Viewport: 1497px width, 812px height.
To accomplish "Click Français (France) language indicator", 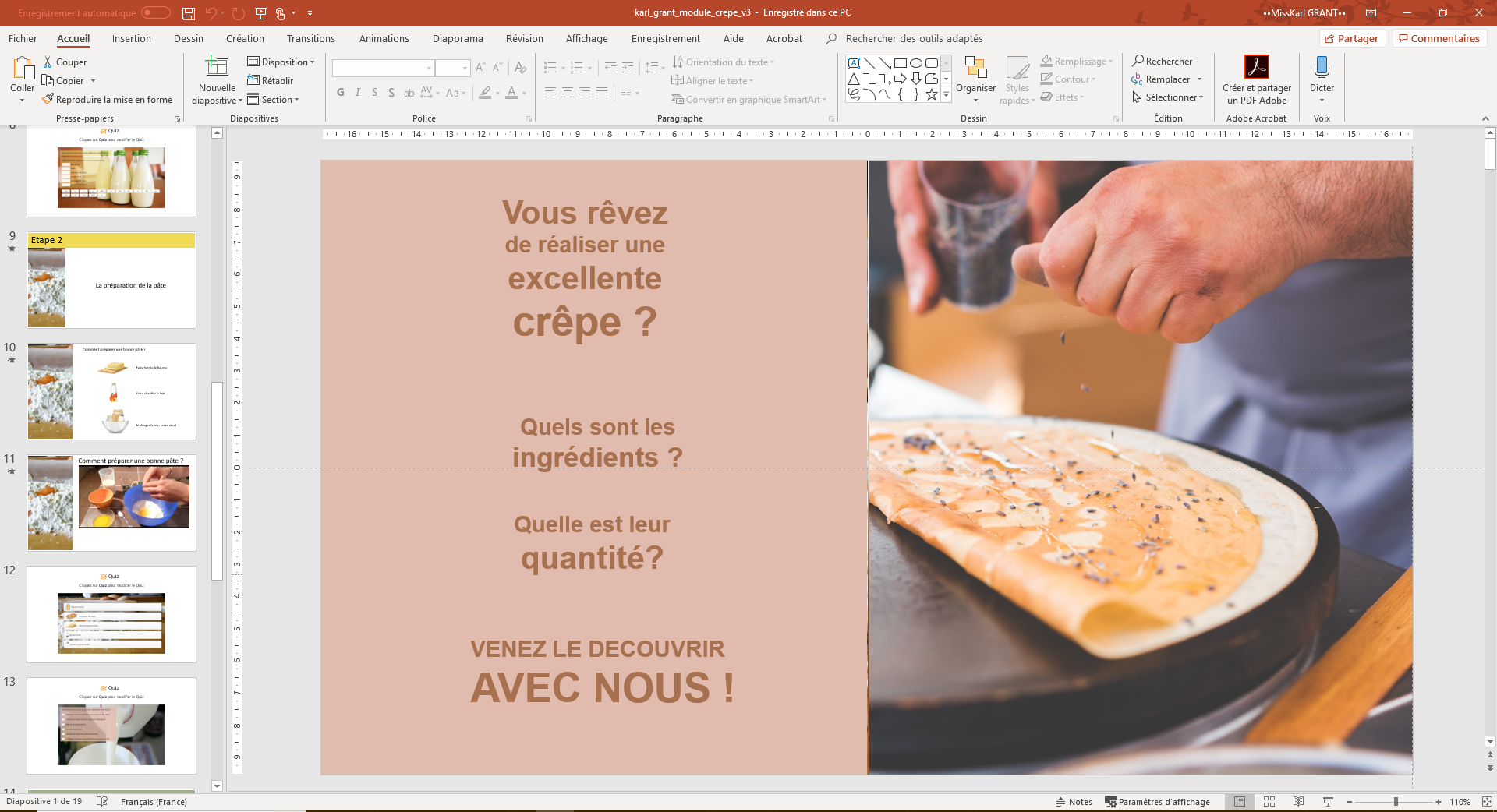I will 154,802.
